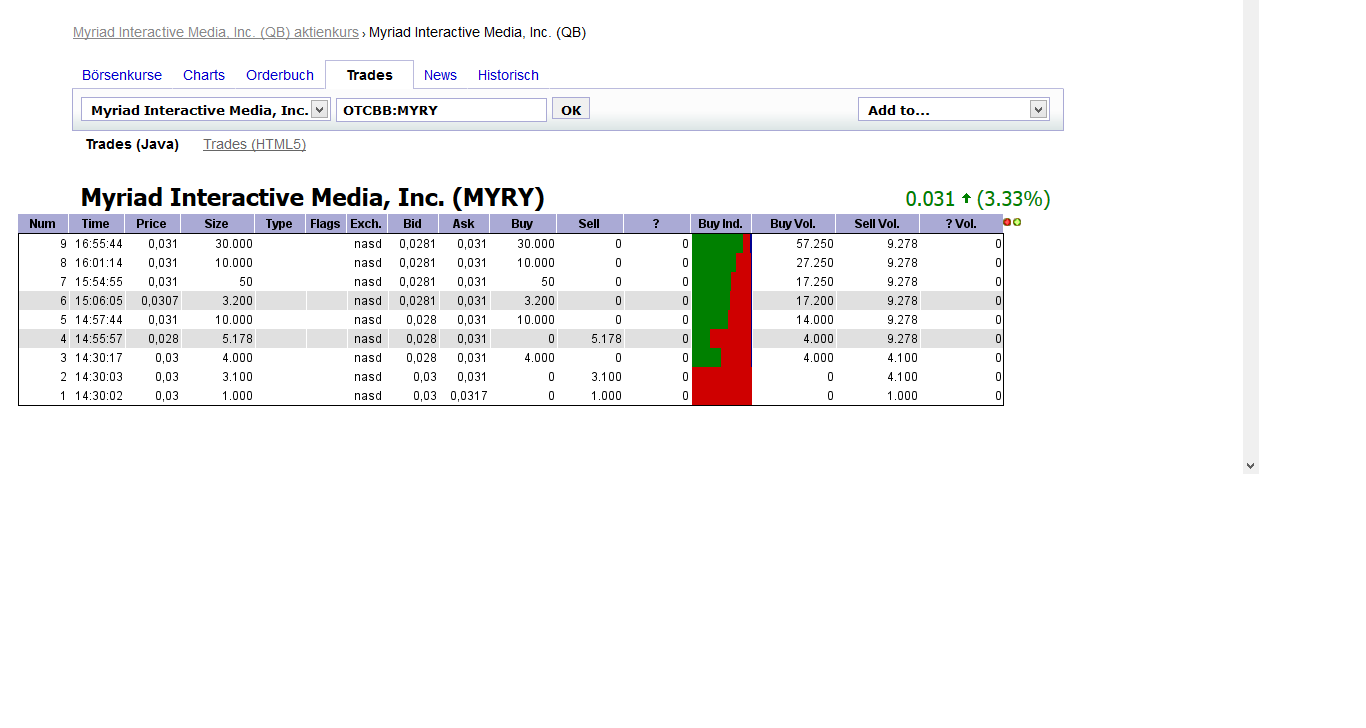This screenshot has height=728, width=1366.
Task: Switch to the Charts tab
Action: tap(204, 75)
